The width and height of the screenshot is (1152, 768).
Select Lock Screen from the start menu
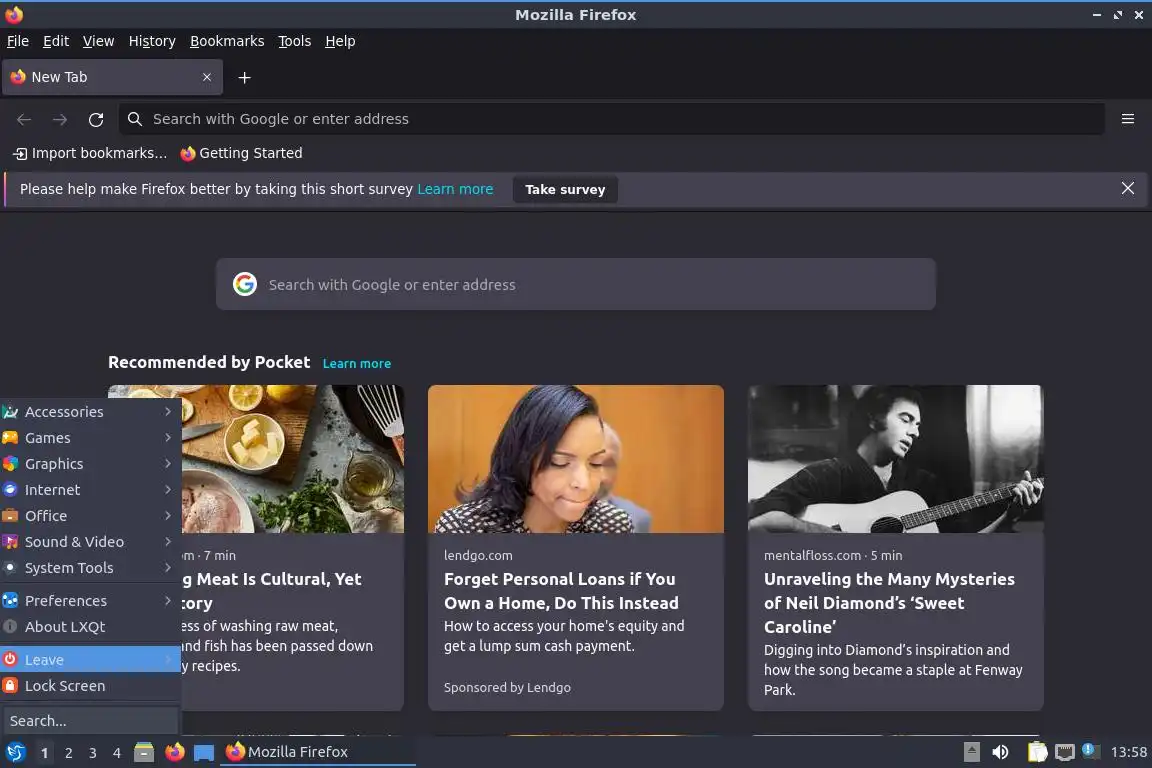pos(90,685)
